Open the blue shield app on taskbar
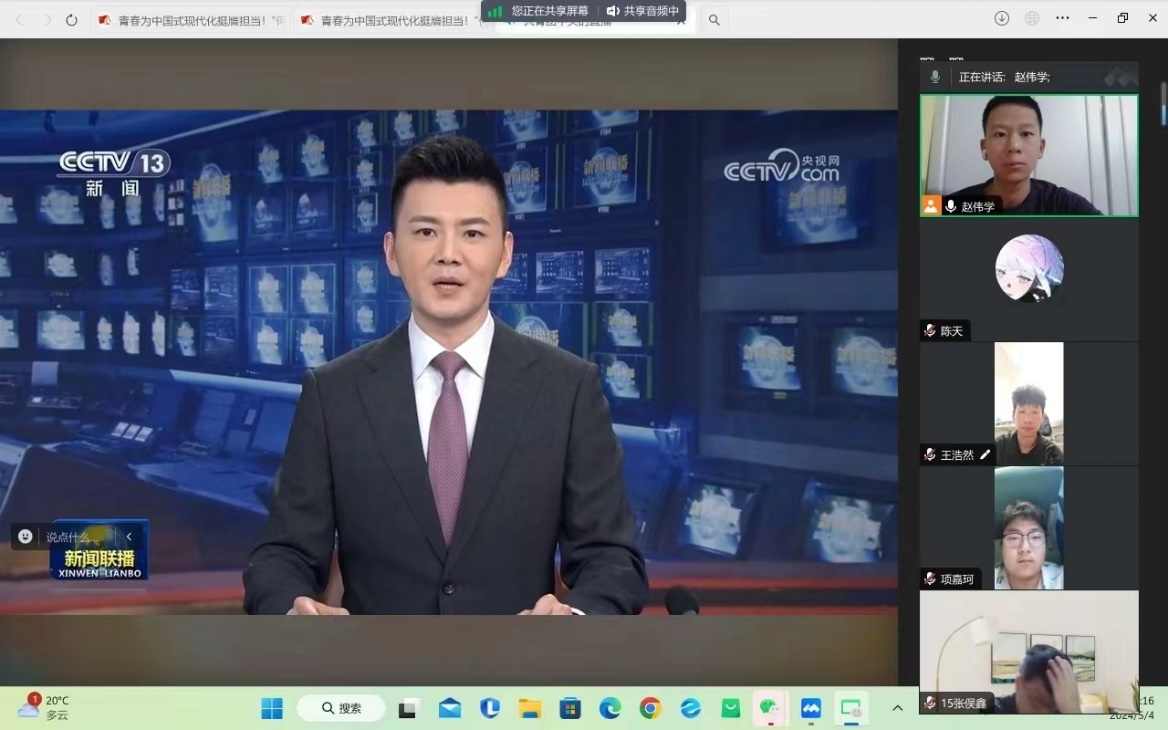1168x730 pixels. [489, 708]
